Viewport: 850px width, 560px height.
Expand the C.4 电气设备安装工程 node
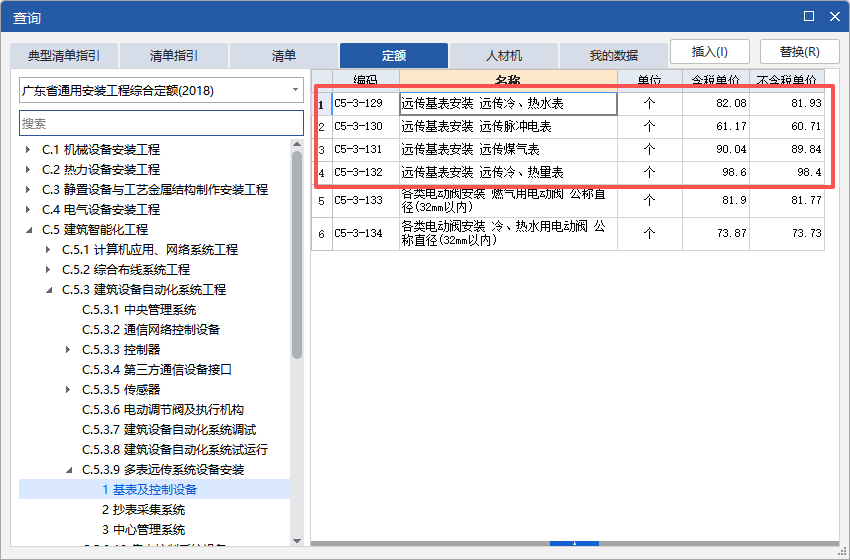coord(29,210)
